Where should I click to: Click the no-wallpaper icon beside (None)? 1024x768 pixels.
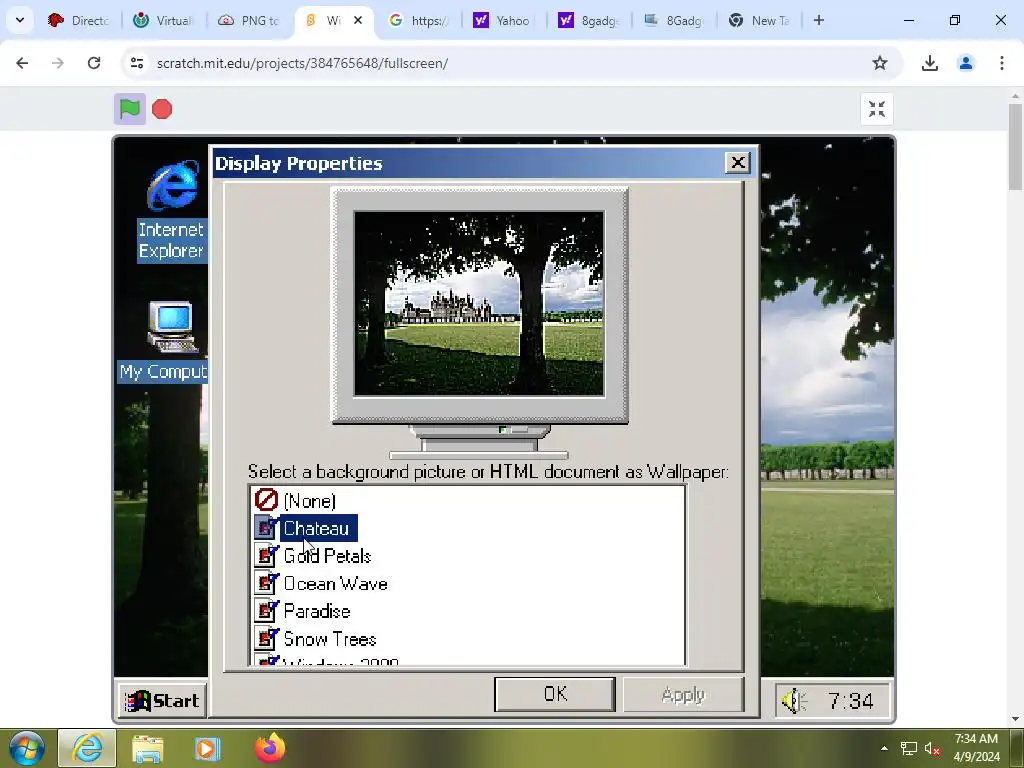(266, 500)
